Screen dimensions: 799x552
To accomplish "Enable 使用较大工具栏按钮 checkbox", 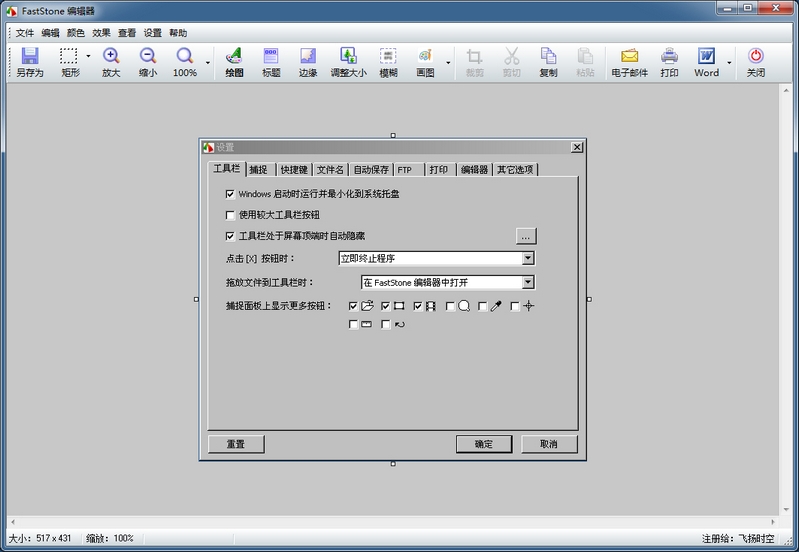I will pyautogui.click(x=231, y=215).
